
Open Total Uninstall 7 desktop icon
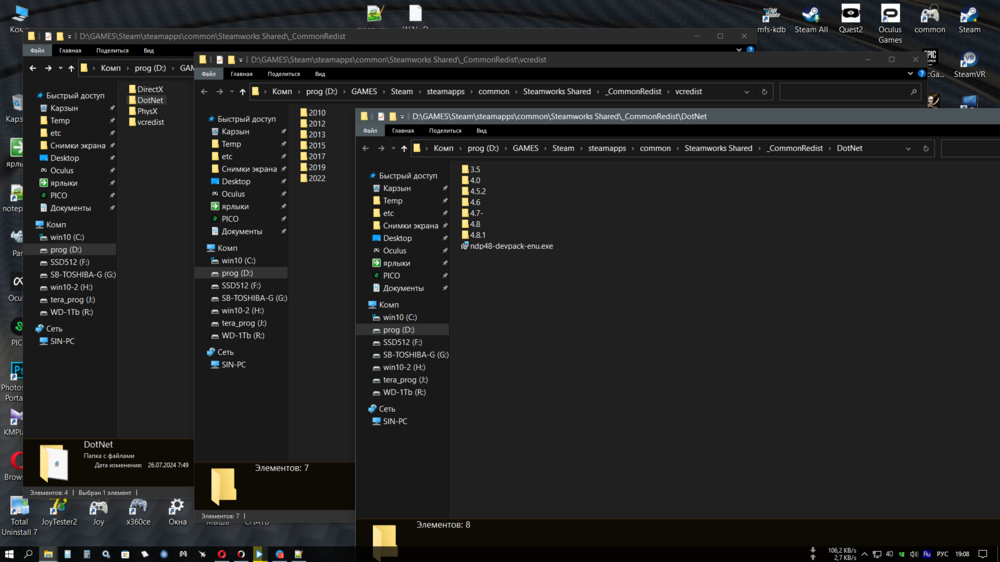click(19, 517)
